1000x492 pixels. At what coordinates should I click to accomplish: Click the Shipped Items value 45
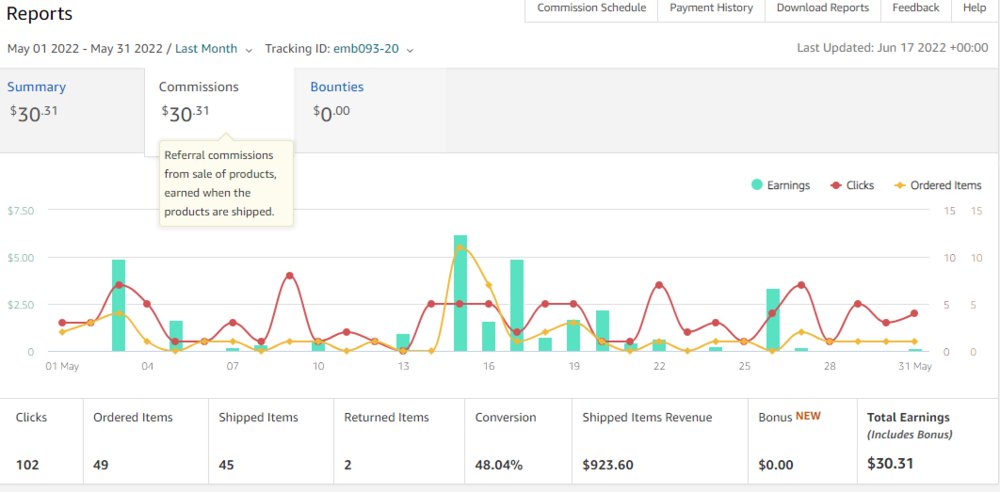click(x=226, y=465)
